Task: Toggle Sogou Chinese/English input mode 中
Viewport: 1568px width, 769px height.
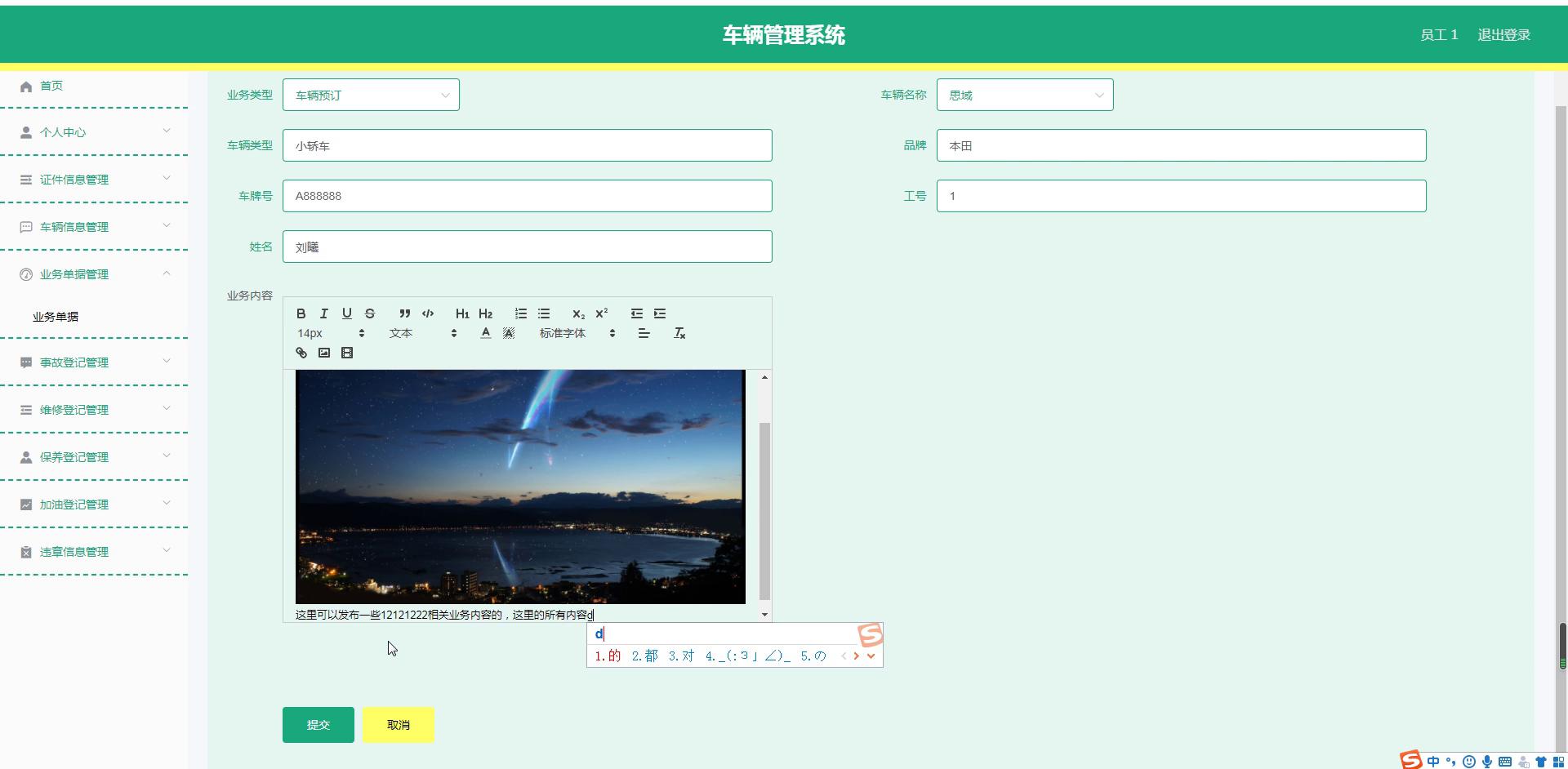Action: click(x=1433, y=761)
